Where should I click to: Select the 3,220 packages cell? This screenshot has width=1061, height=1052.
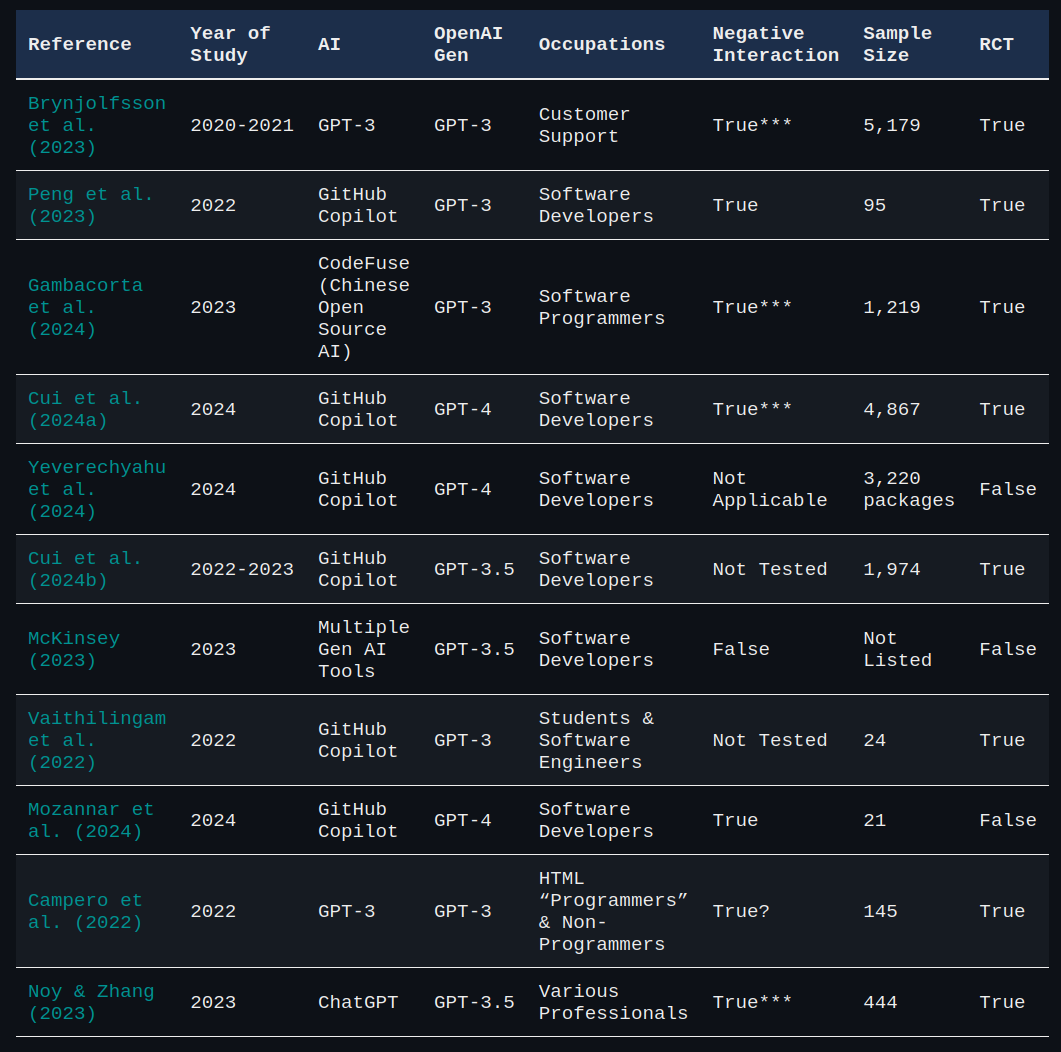coord(909,489)
